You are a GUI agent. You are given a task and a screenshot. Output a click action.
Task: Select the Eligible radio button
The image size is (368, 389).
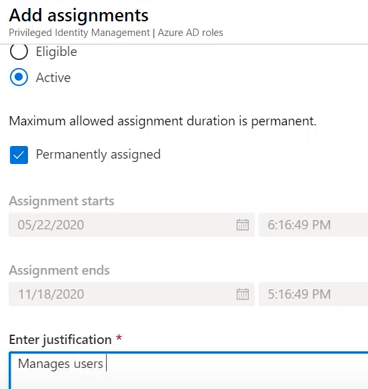tap(19, 52)
